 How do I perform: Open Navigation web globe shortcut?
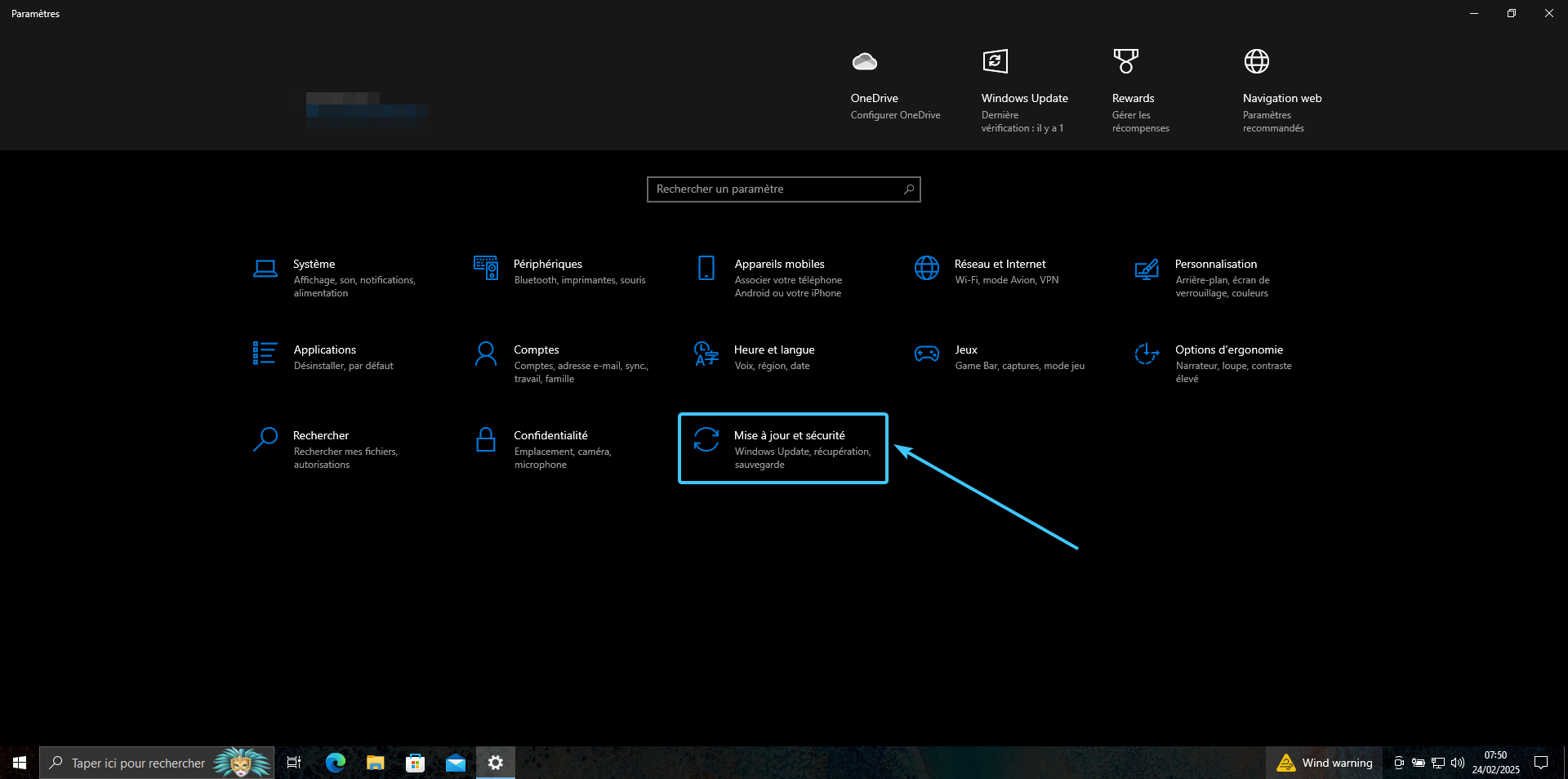click(1256, 61)
